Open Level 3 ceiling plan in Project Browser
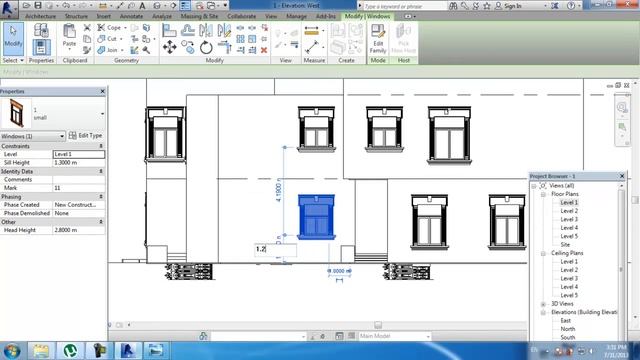 coord(569,279)
